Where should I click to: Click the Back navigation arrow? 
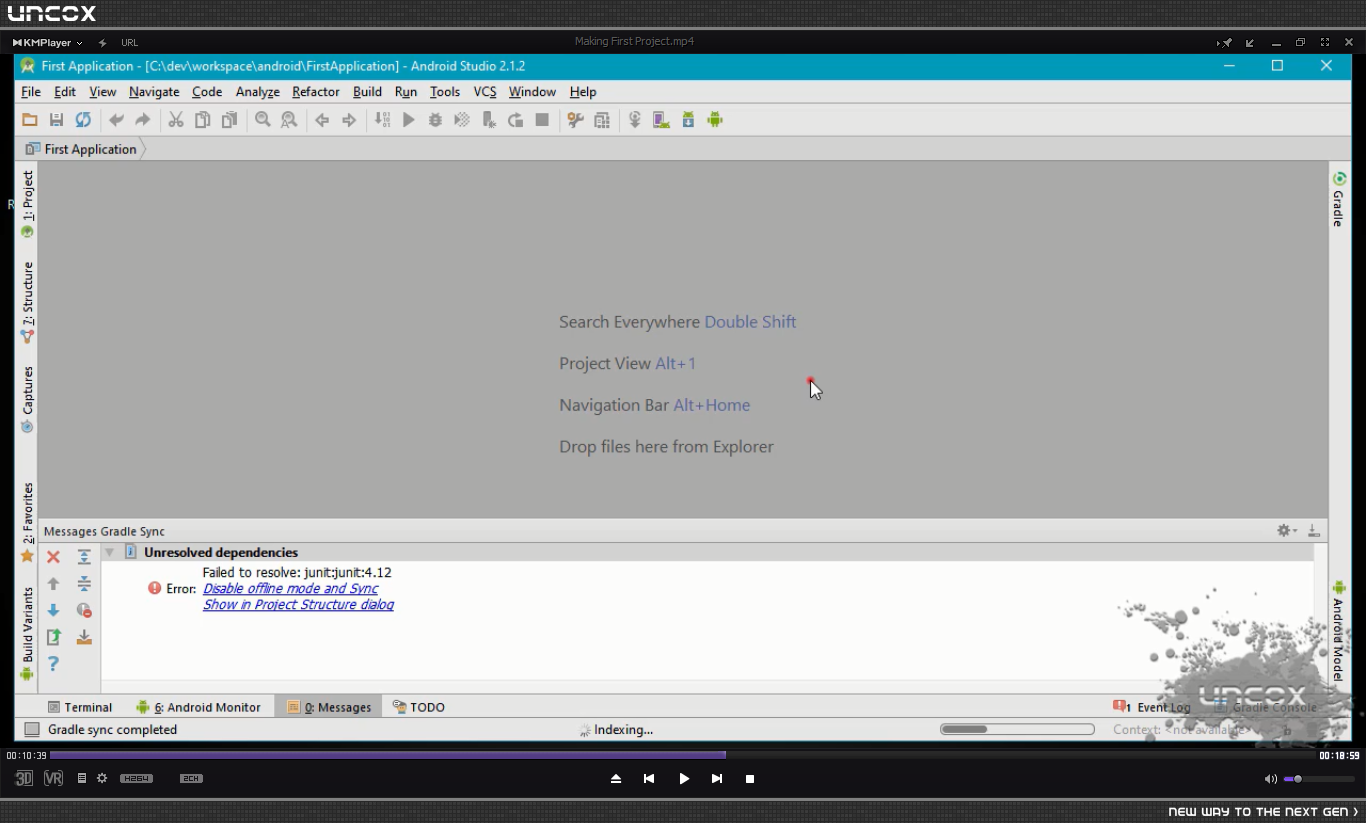tap(322, 120)
